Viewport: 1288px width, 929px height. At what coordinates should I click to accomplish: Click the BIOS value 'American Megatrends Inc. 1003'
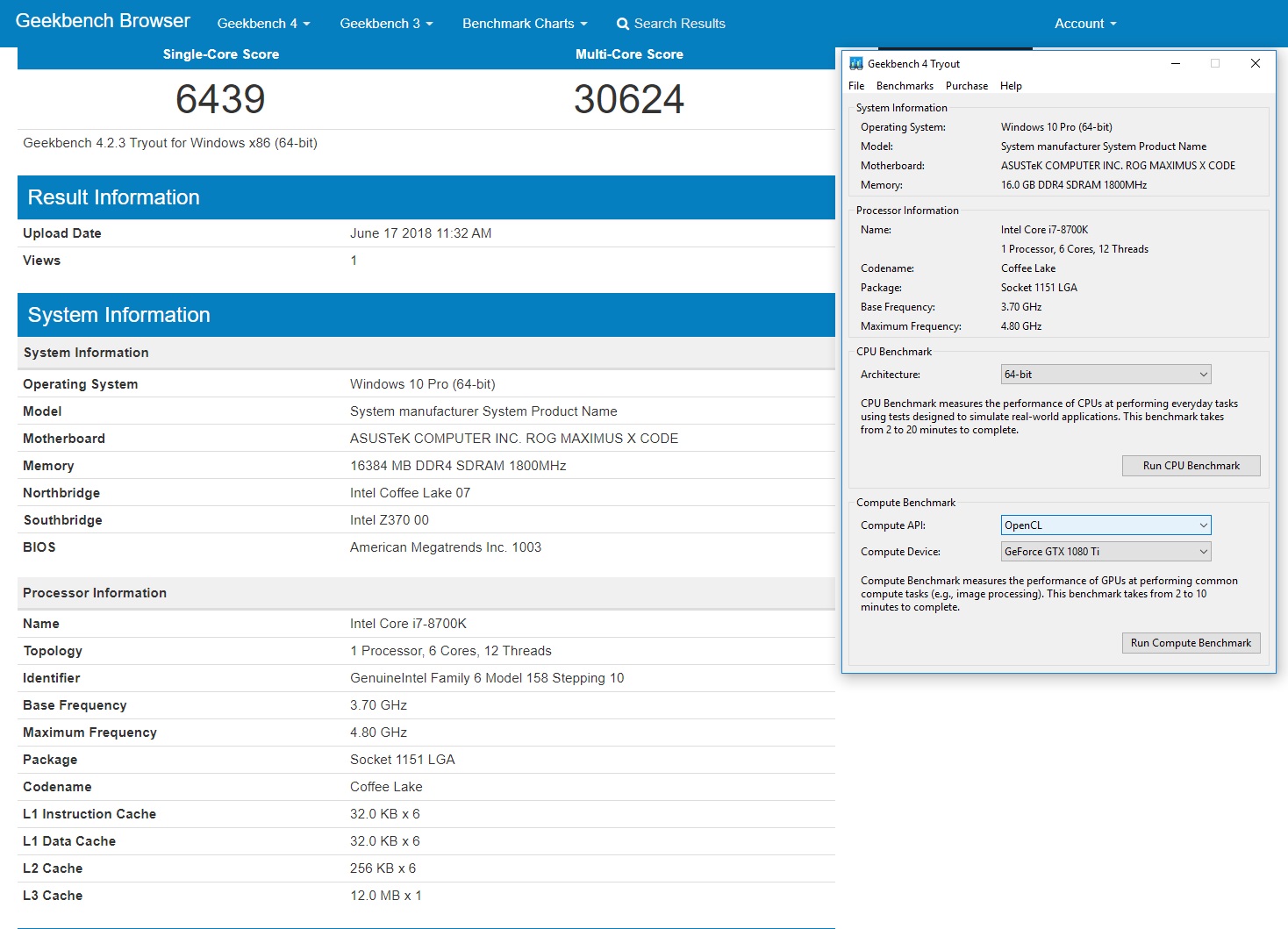(x=446, y=547)
